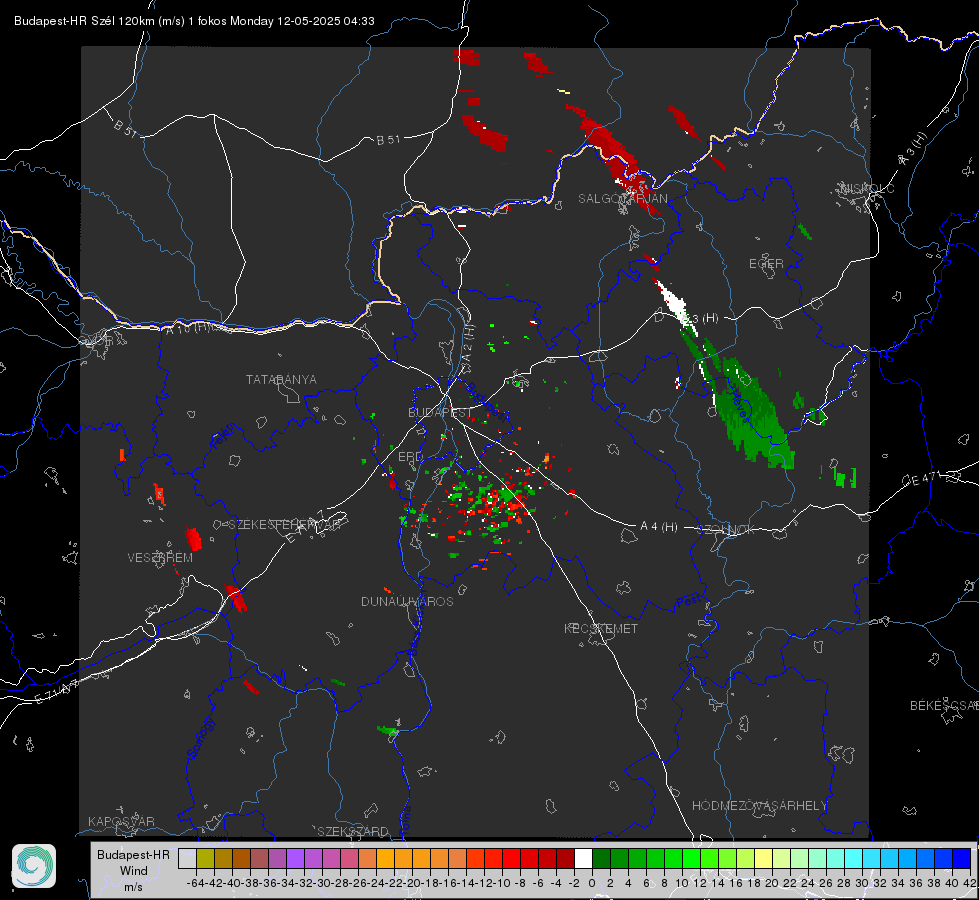This screenshot has width=979, height=900.
Task: Choose the deep blue swatch between 40 and 42
Action: point(962,858)
